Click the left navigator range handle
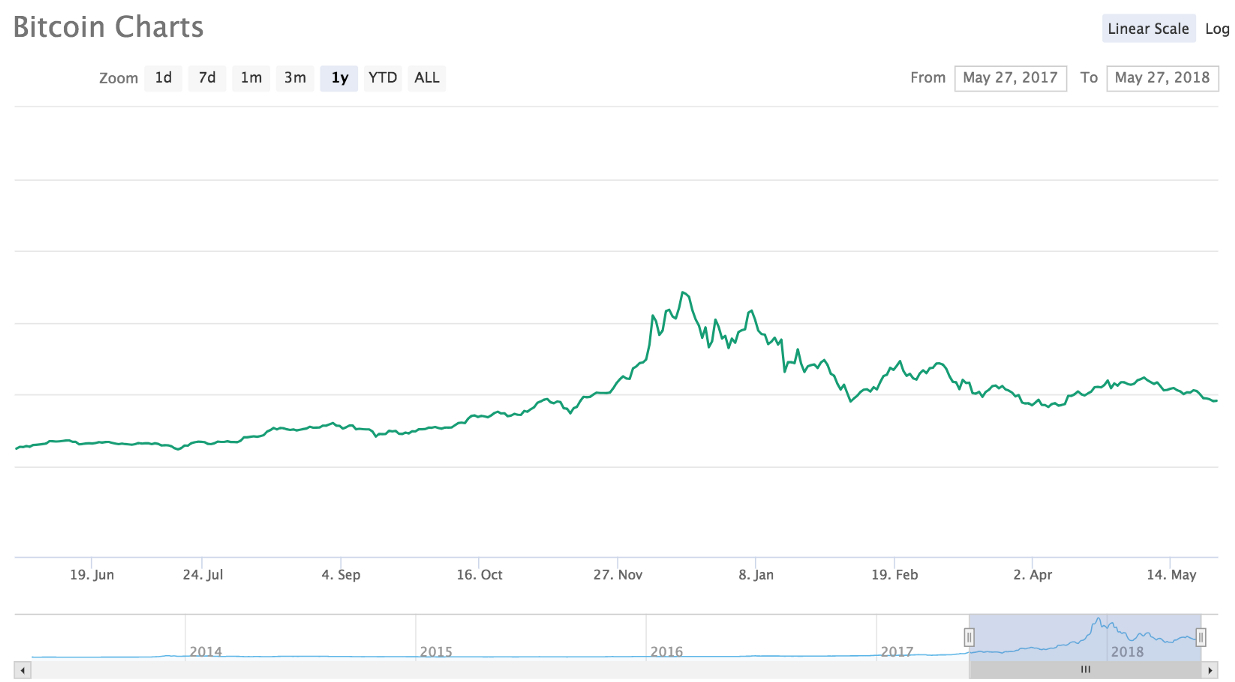This screenshot has height=682, width=1235. pos(969,637)
